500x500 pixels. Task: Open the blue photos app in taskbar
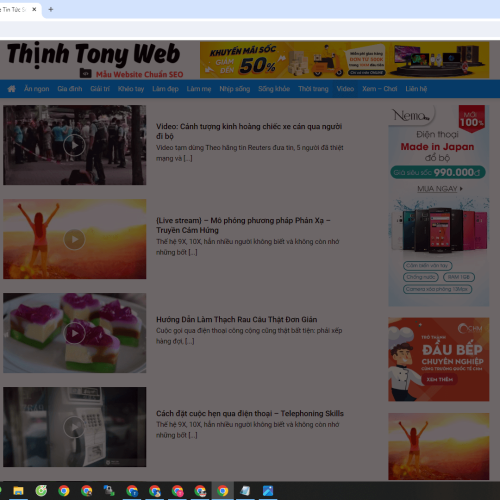tap(268, 491)
